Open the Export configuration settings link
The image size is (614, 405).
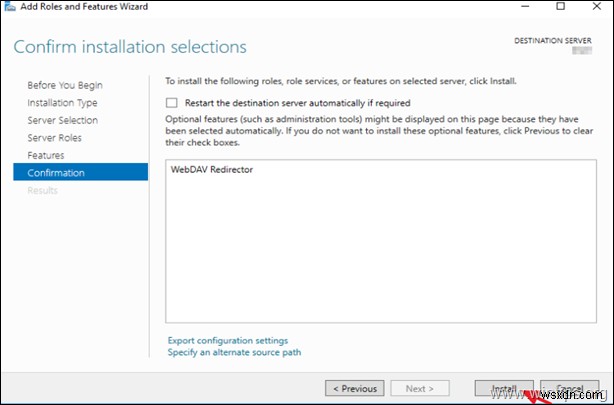point(228,341)
